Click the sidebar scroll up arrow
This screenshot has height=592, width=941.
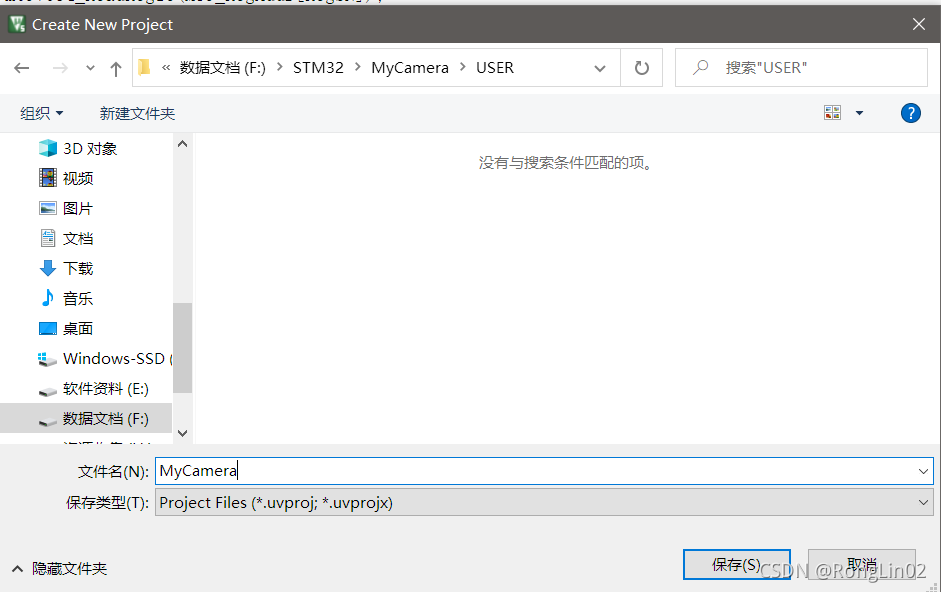182,143
